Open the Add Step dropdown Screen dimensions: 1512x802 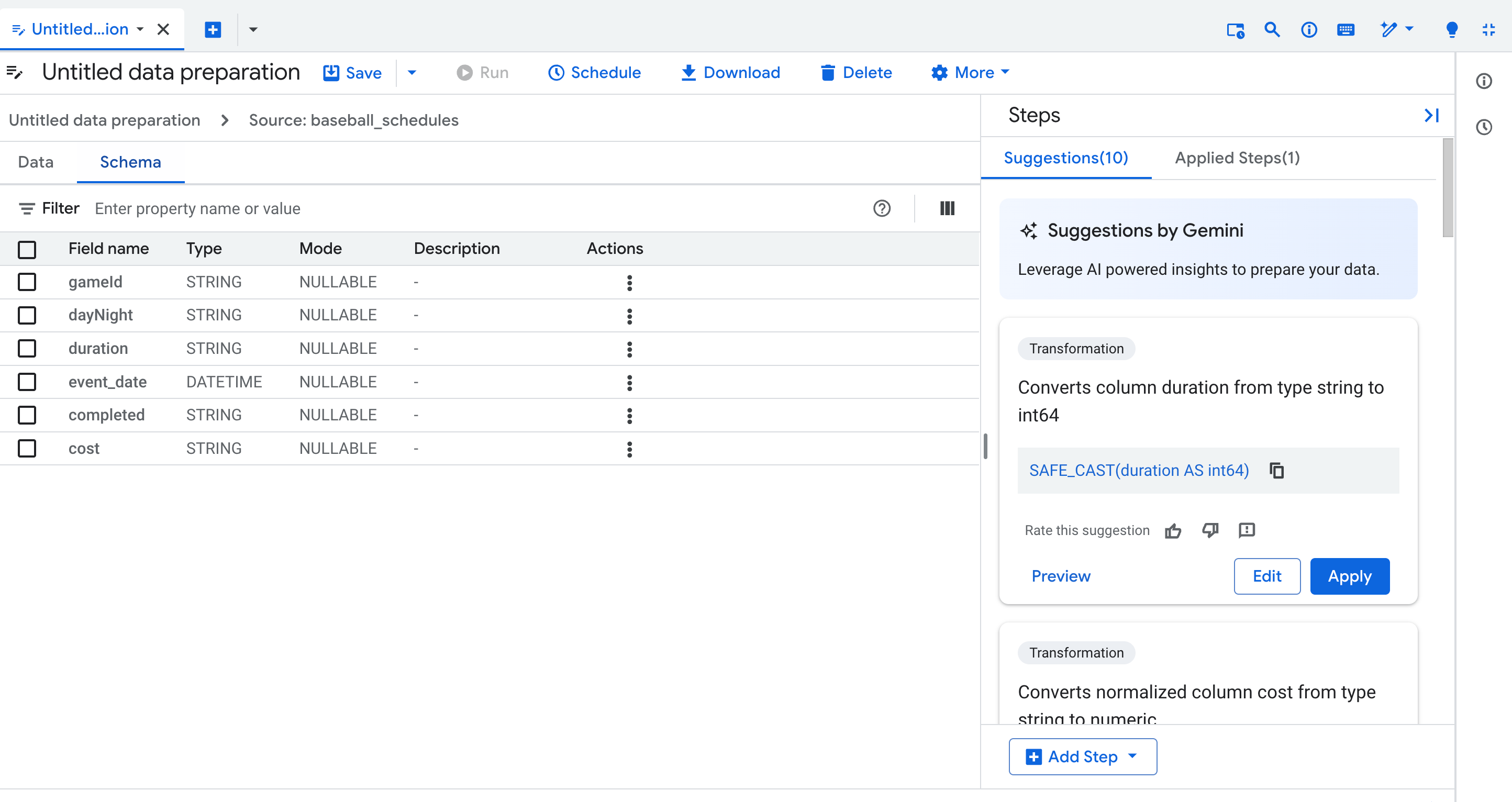1082,756
